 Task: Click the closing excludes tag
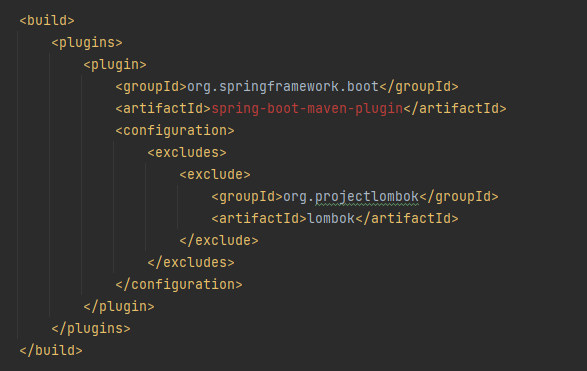tap(191, 263)
